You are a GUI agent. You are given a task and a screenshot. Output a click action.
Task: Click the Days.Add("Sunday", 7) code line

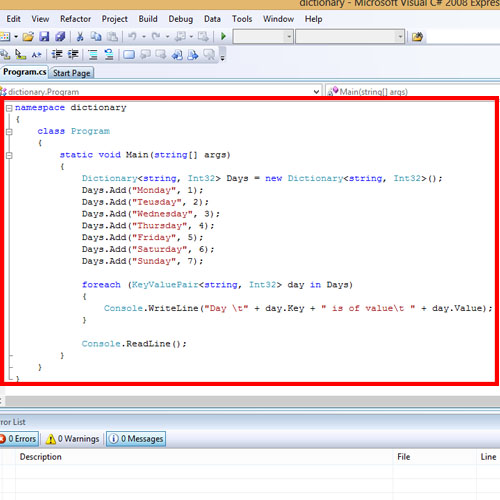point(142,261)
